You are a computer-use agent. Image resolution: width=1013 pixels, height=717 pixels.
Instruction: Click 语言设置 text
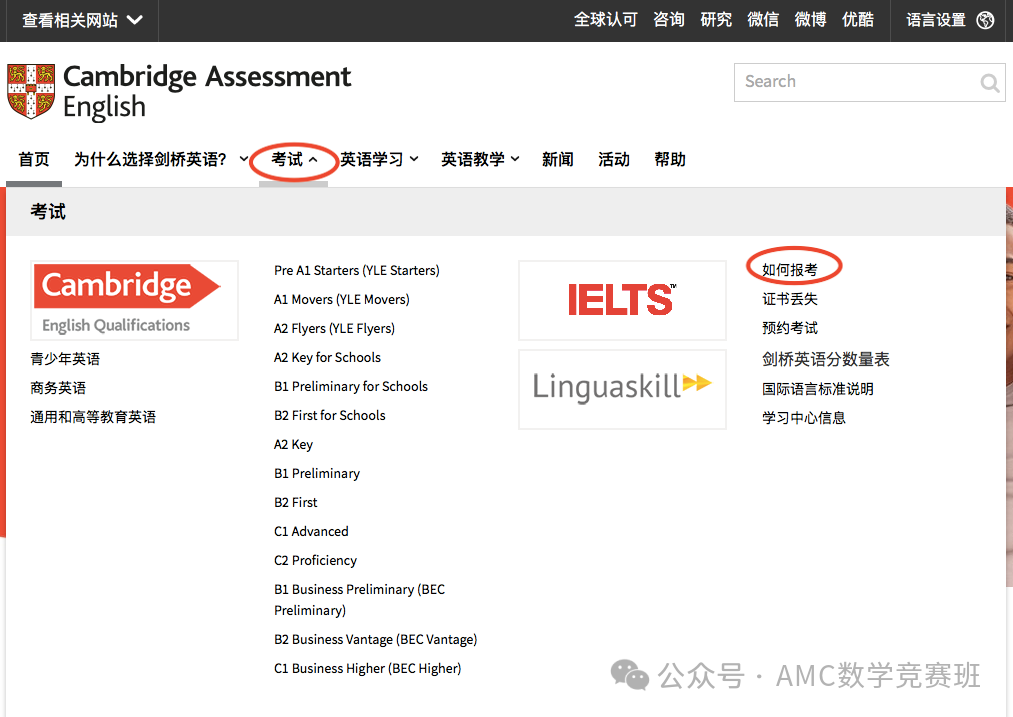pyautogui.click(x=935, y=20)
